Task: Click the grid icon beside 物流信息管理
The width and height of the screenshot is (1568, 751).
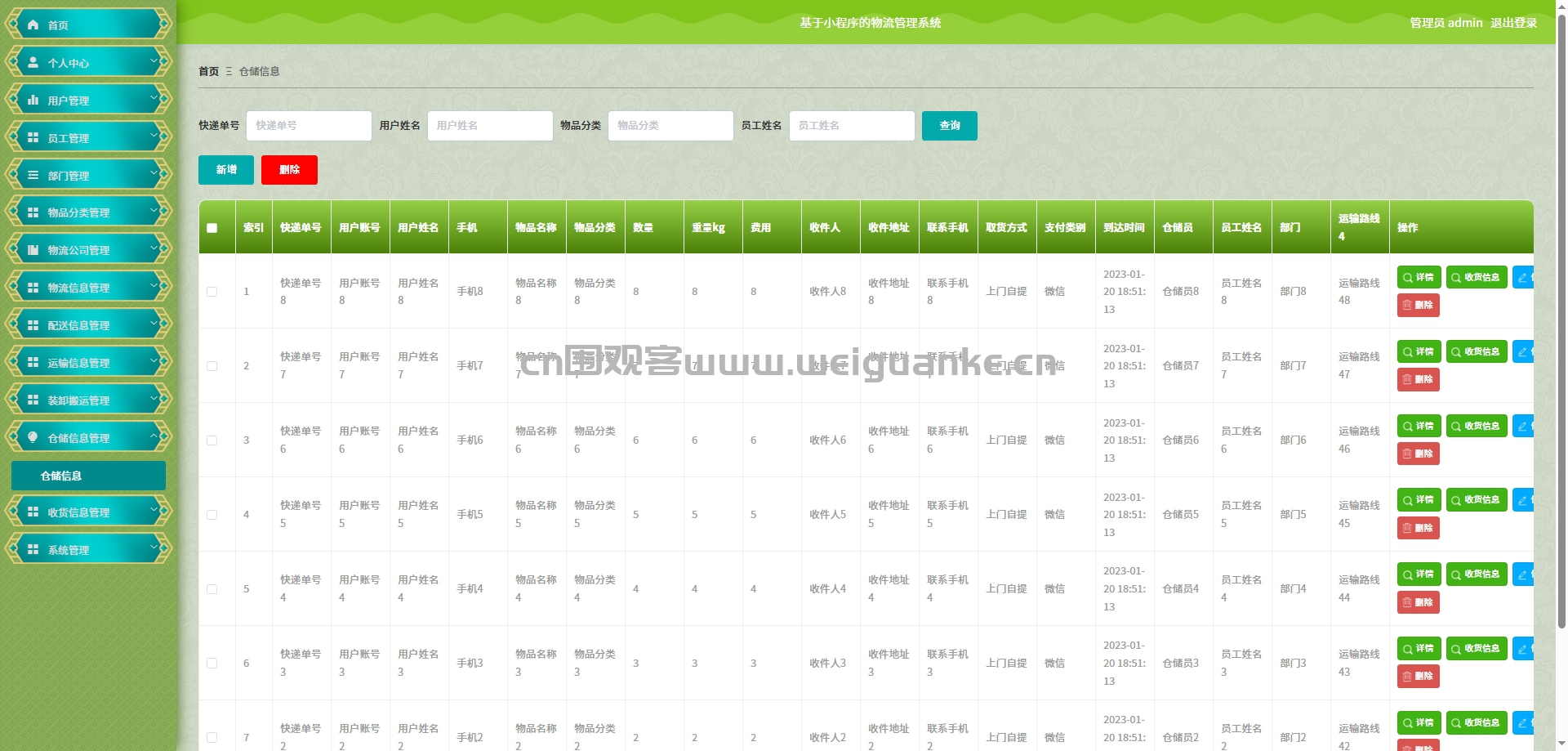Action: [33, 288]
